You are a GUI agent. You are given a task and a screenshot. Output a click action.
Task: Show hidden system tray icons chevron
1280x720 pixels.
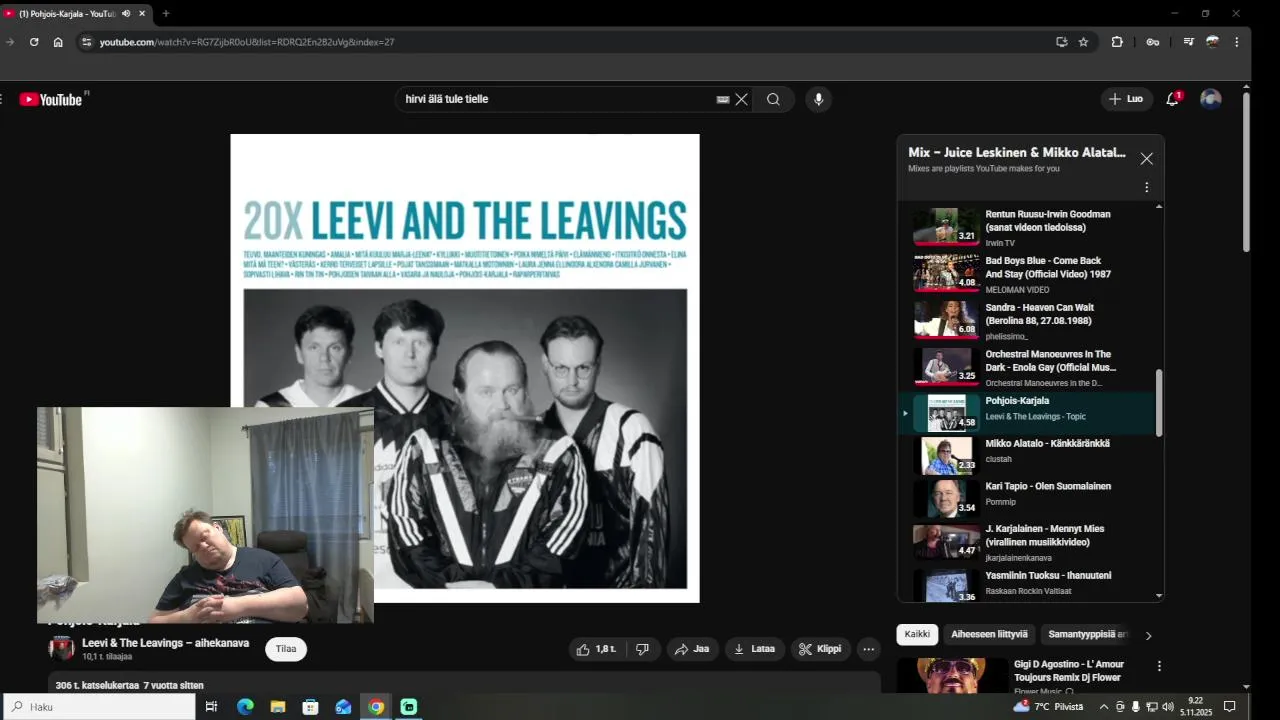tap(1104, 706)
